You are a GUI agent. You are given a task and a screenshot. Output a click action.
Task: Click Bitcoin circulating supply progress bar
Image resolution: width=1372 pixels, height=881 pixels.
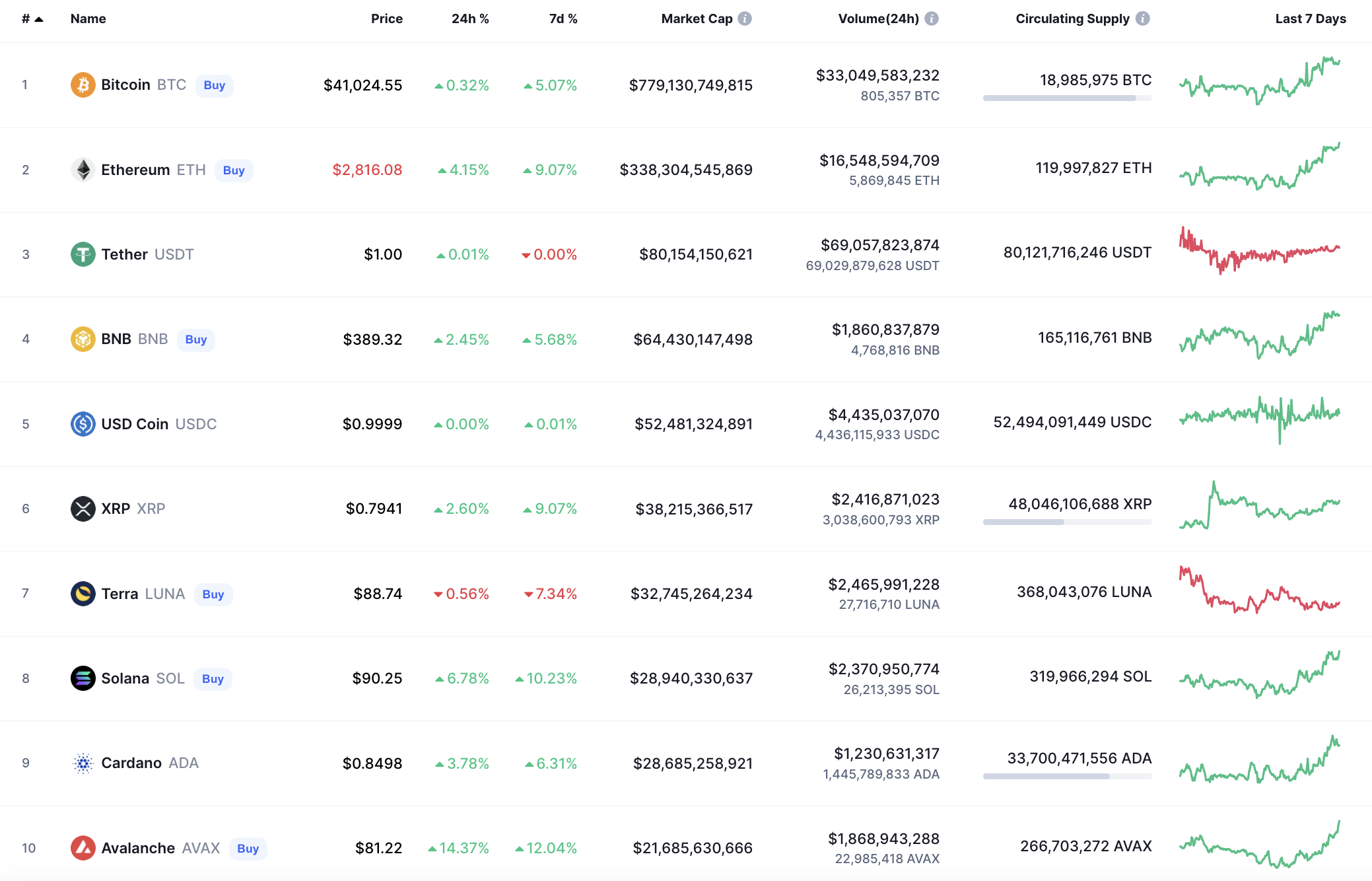point(1067,98)
